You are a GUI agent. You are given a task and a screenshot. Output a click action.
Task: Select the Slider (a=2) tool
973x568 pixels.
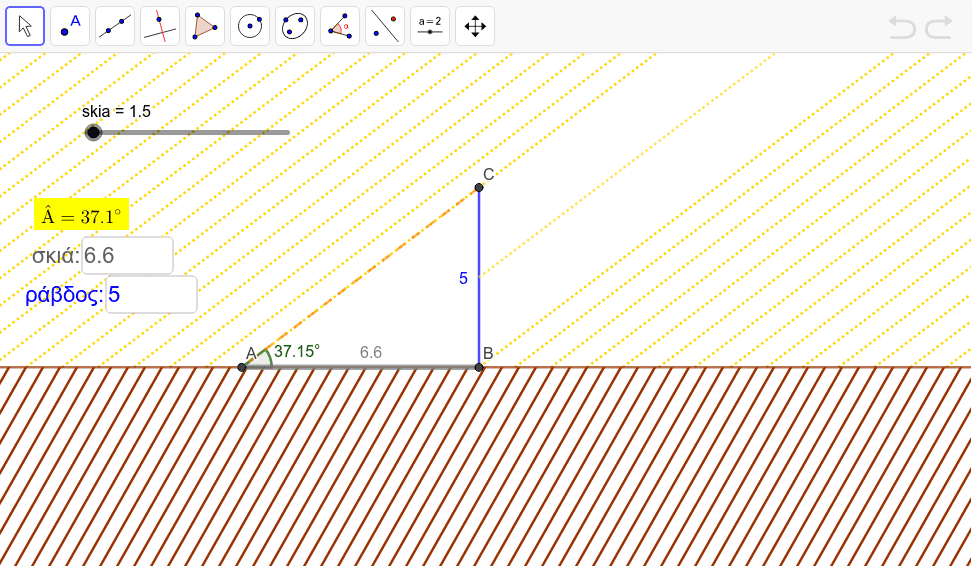430,26
